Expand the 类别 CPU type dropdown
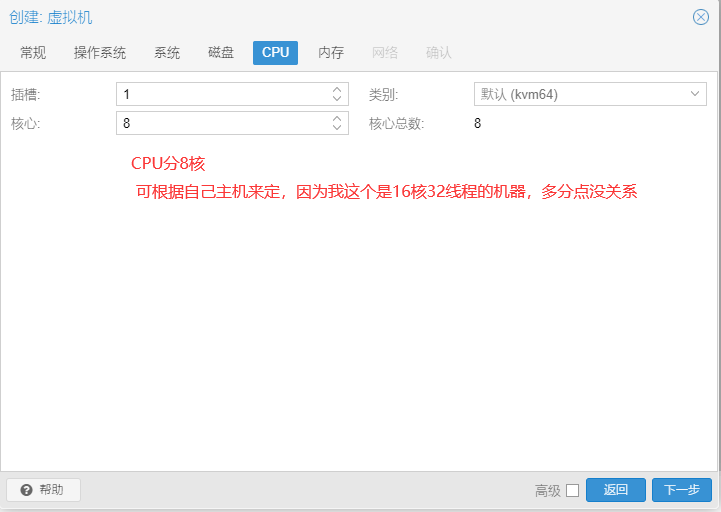 click(695, 94)
